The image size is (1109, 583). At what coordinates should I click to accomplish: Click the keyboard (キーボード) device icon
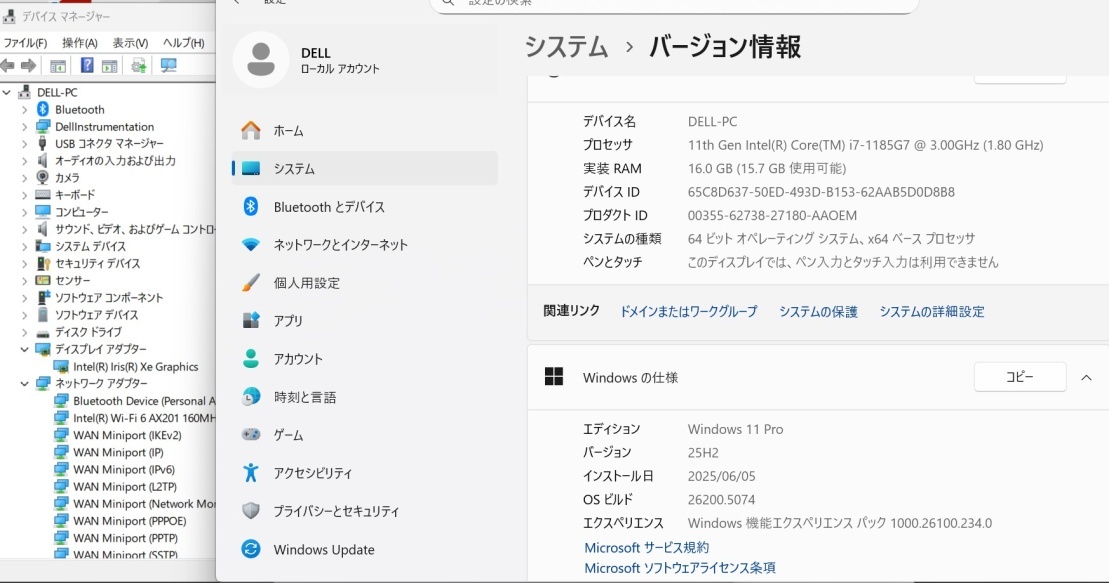click(x=42, y=195)
